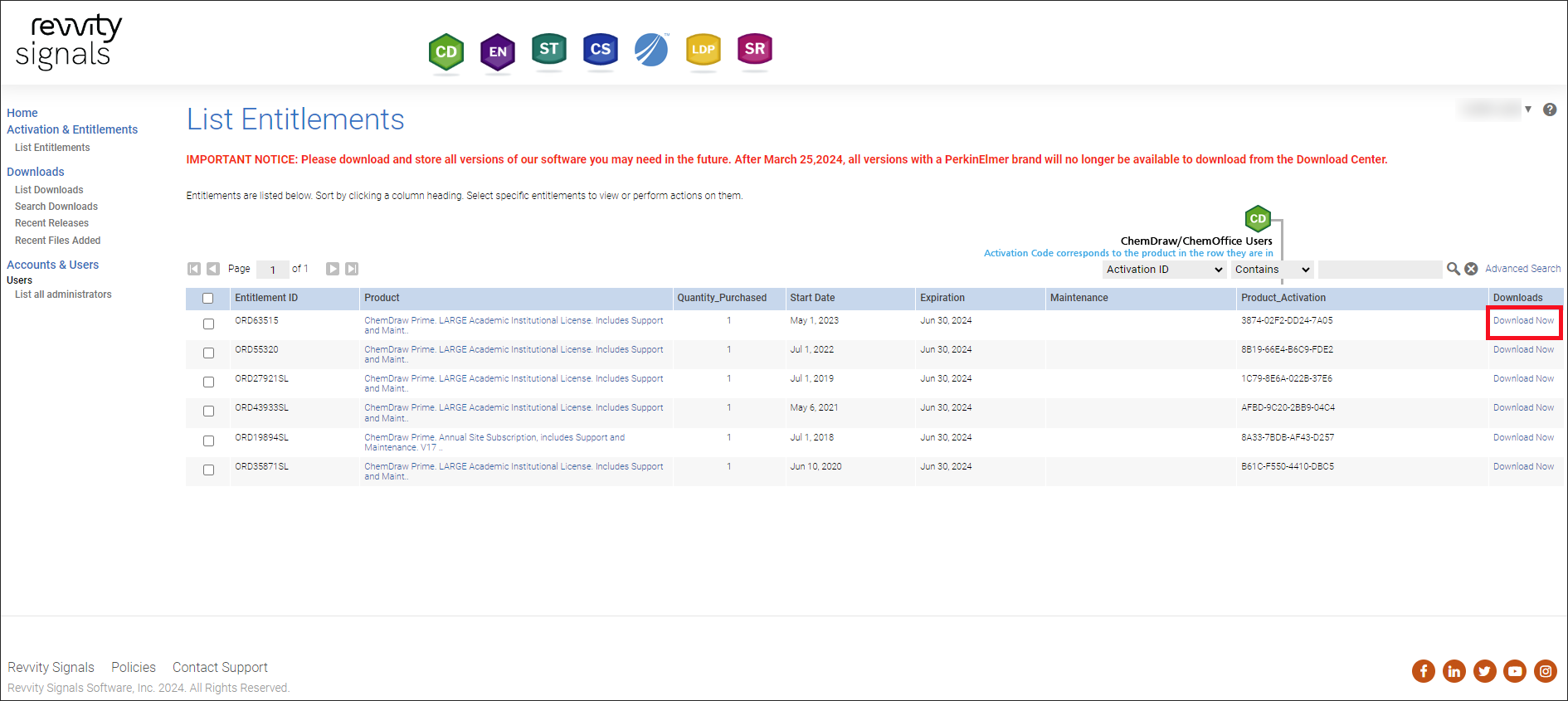This screenshot has width=1568, height=701.
Task: Check the box for entitlement ORD55320
Action: coord(209,353)
